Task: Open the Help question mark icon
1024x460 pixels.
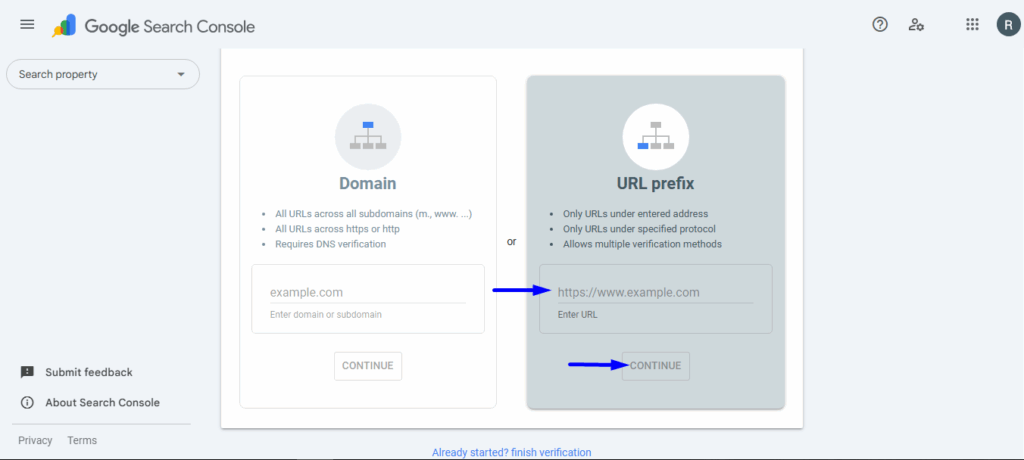Action: (880, 25)
